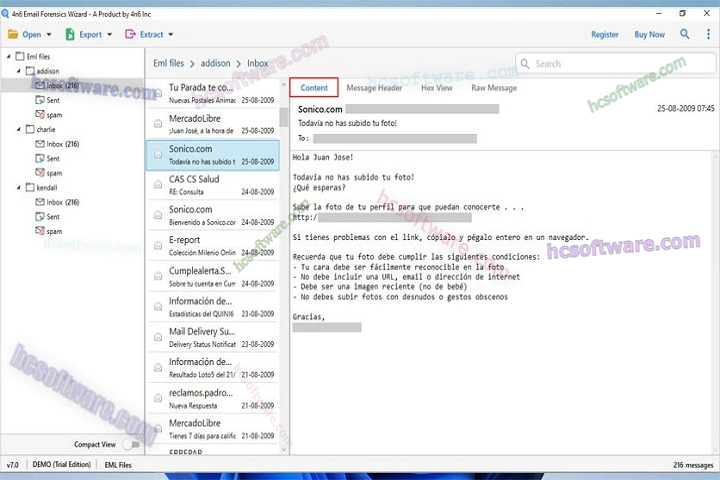Click charlie Inbox envelope icon
Screen dimensions: 720x480
click(40, 144)
